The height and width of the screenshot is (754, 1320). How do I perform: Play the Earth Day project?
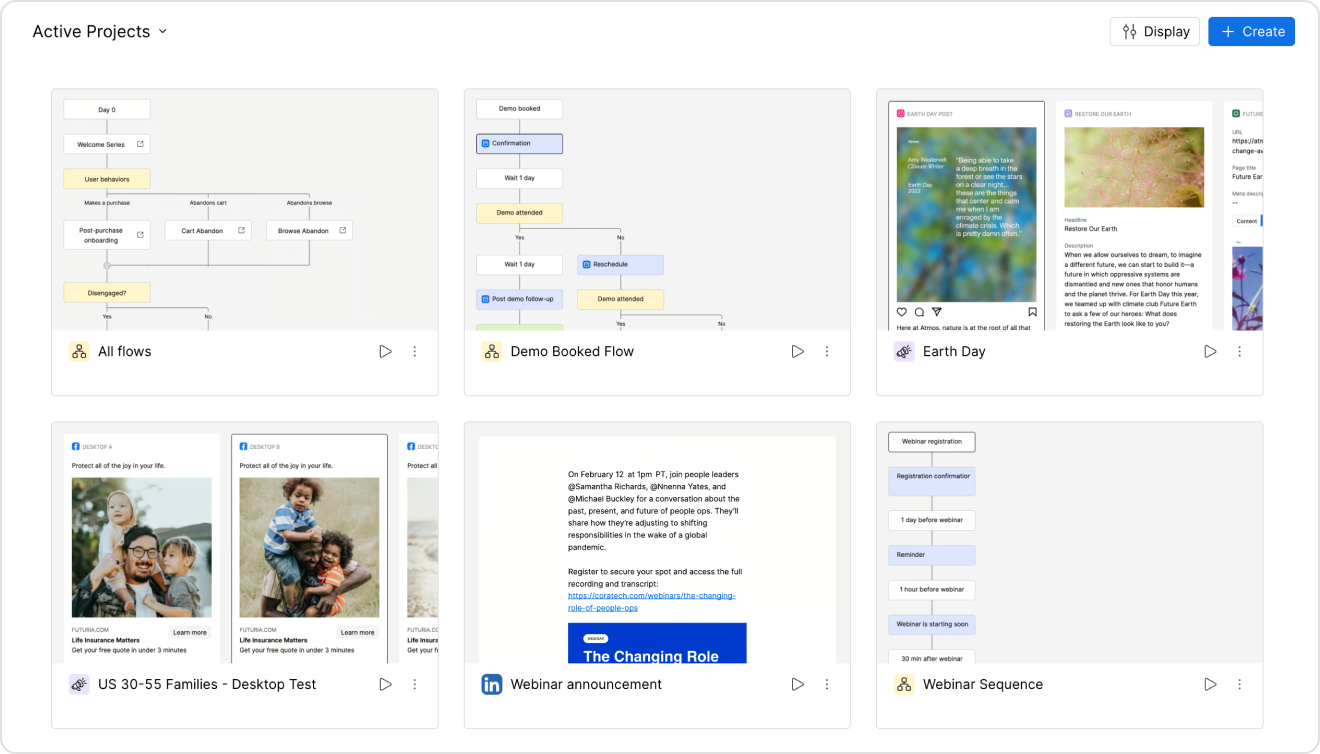[1210, 351]
